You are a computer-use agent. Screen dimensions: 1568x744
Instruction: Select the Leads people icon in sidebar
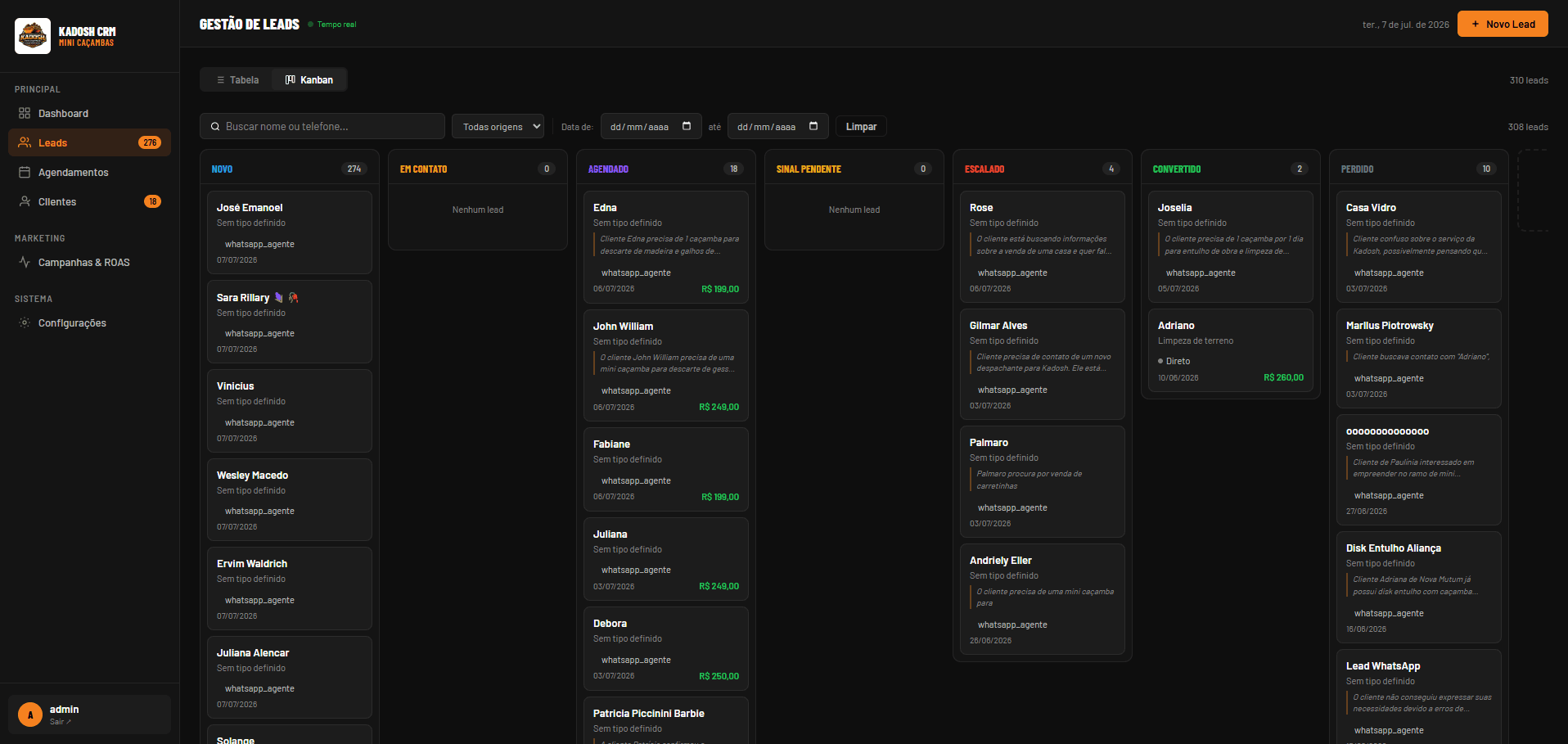point(25,142)
